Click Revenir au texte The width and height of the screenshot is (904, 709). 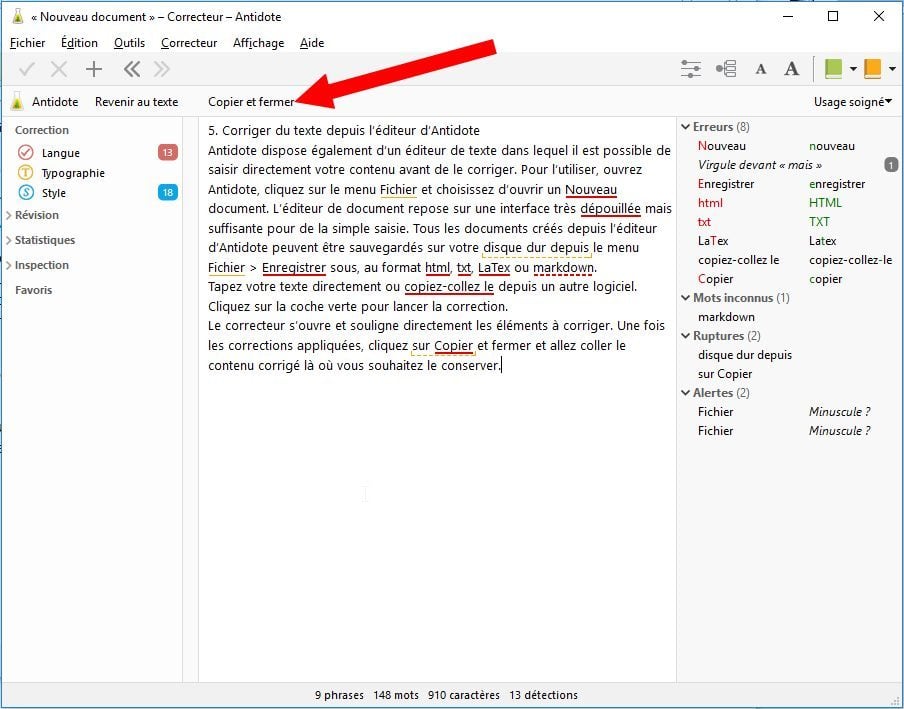[137, 102]
